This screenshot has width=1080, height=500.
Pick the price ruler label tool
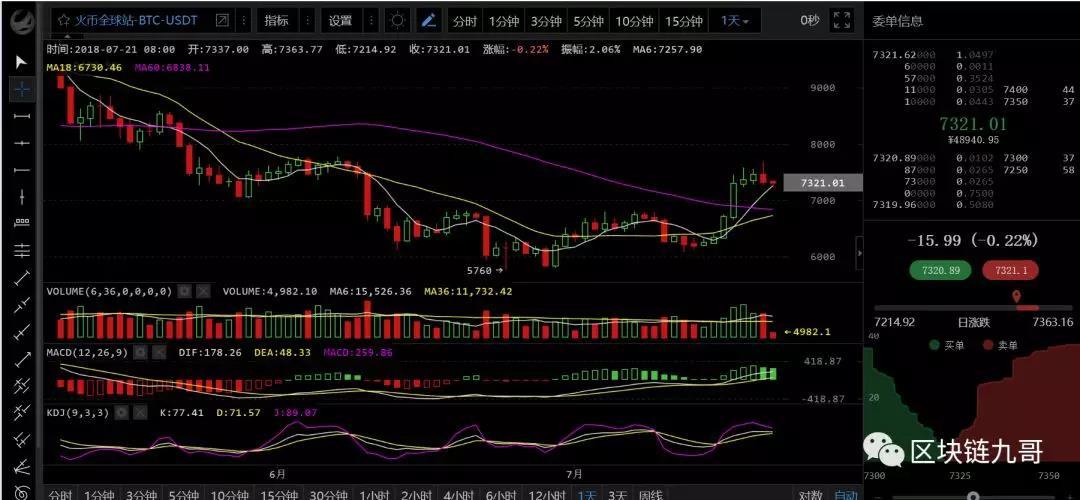pos(22,222)
